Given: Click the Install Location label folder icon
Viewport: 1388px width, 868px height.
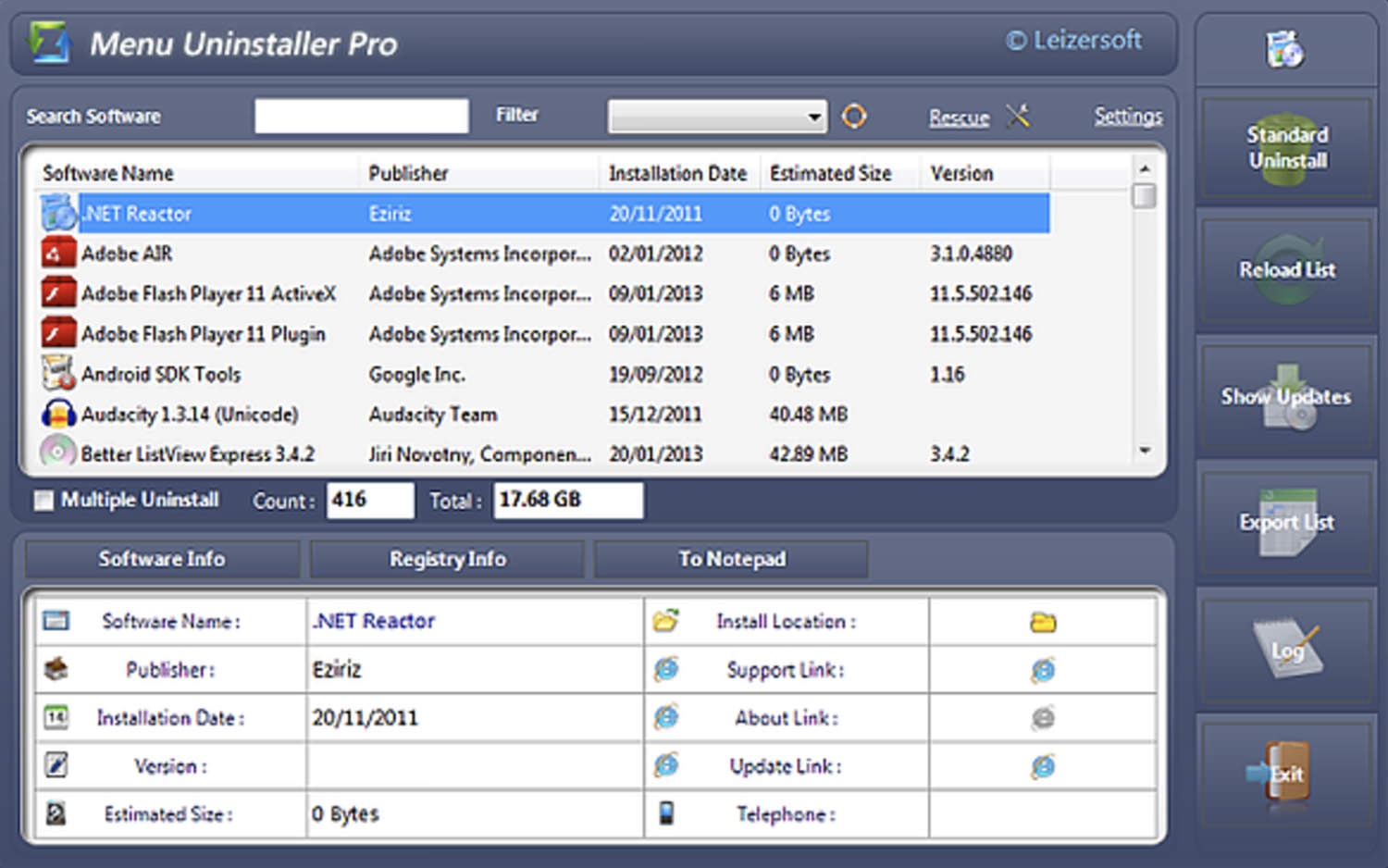Looking at the screenshot, I should click(666, 620).
